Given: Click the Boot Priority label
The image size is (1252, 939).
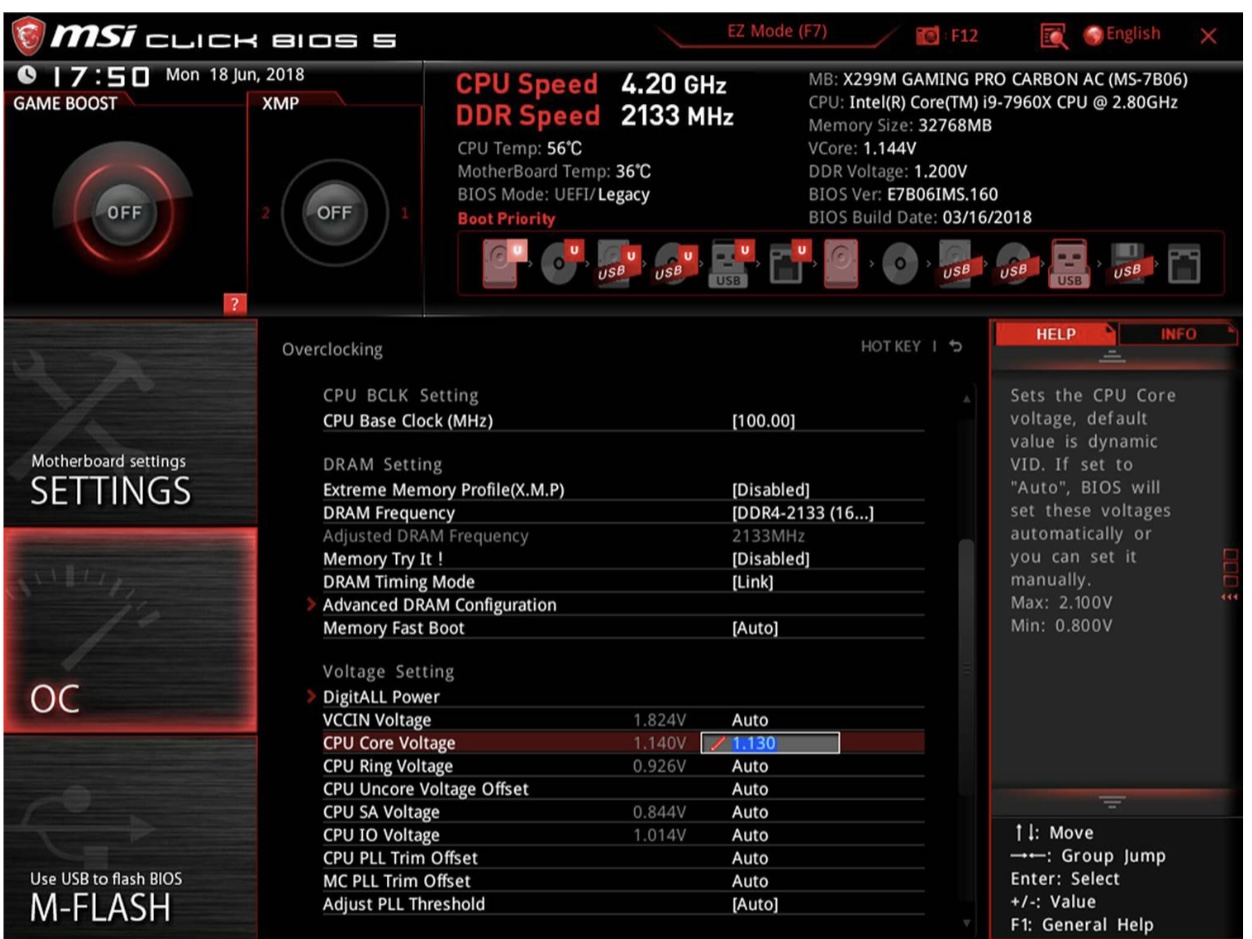Looking at the screenshot, I should coord(506,218).
